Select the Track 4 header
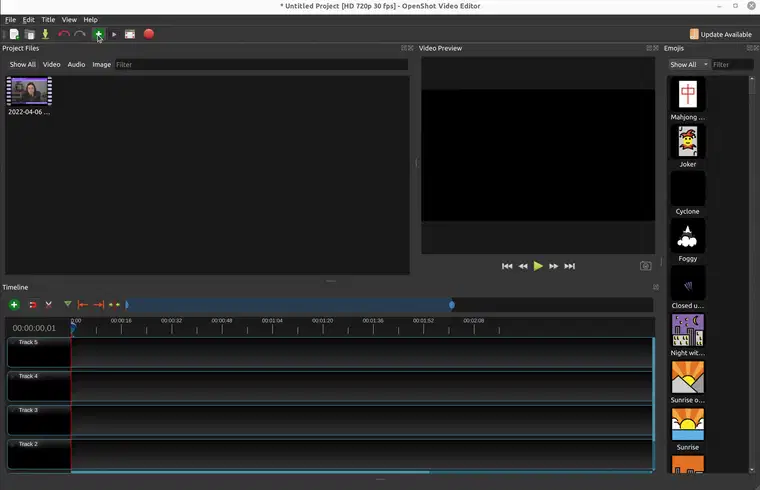The height and width of the screenshot is (490, 760). tap(39, 386)
